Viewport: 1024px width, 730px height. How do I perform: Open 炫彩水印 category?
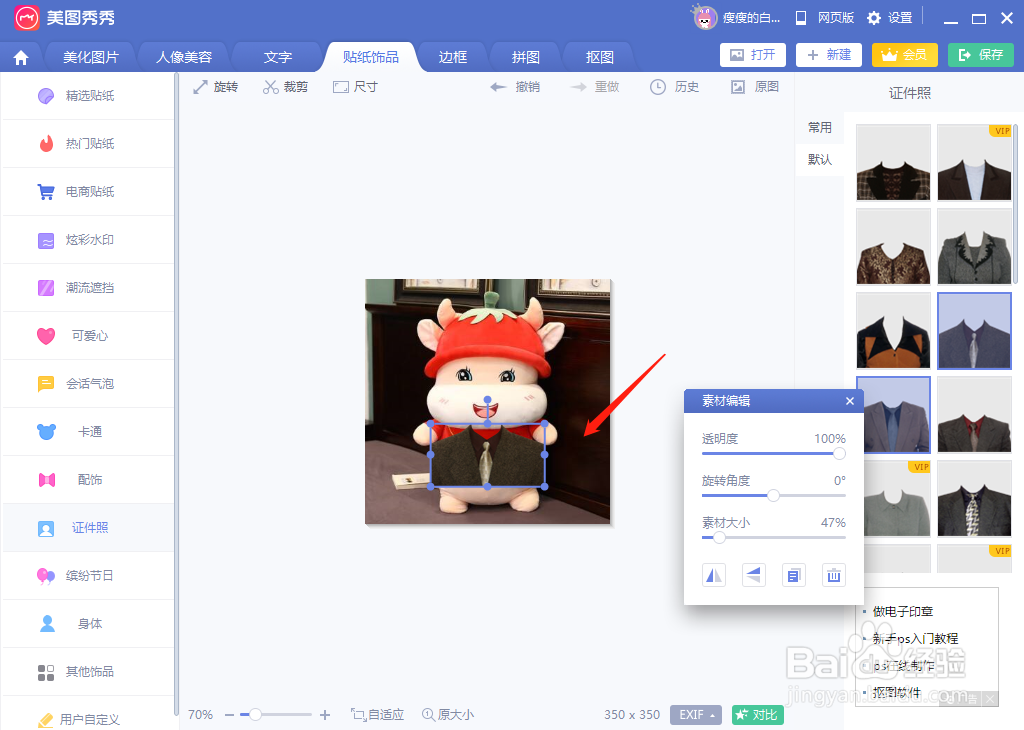click(89, 240)
